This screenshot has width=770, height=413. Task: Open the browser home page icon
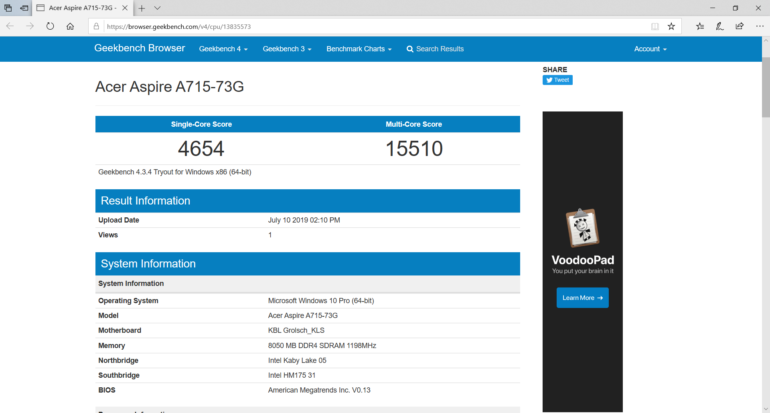coord(70,27)
